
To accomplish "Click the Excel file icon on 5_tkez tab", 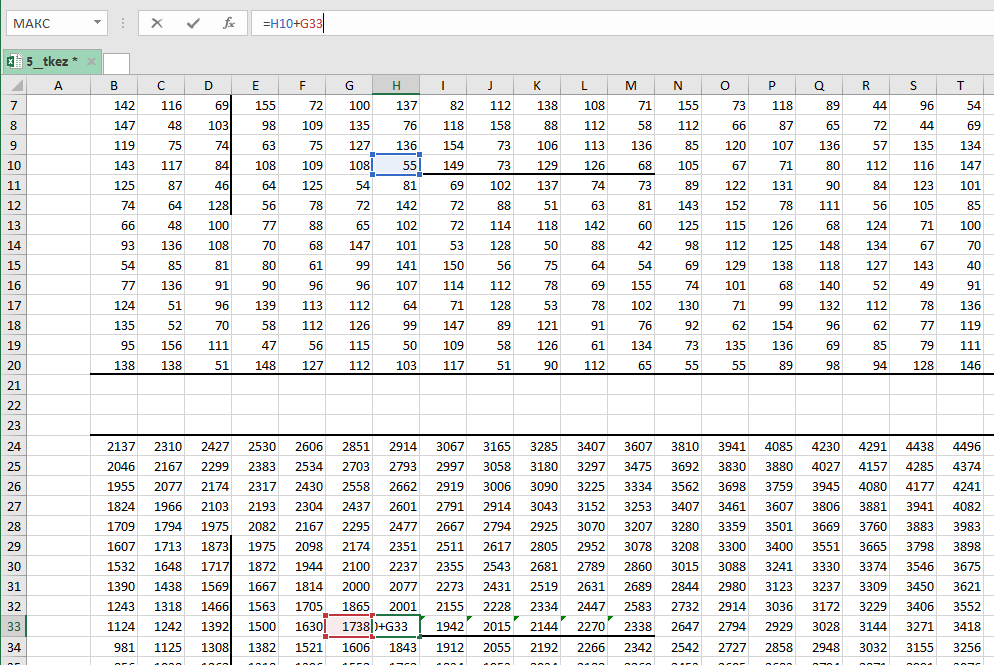I will point(14,62).
